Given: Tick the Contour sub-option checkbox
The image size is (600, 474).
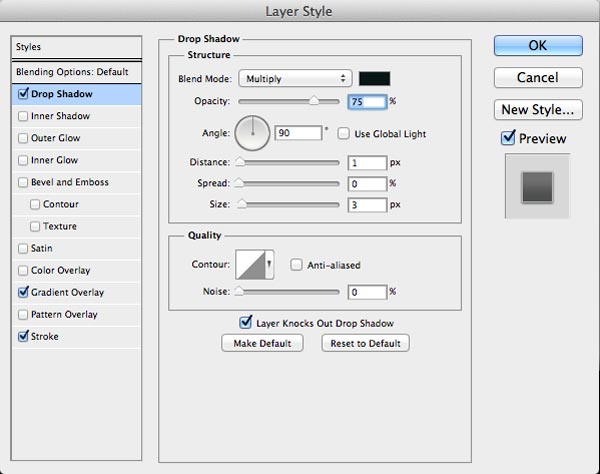Looking at the screenshot, I should pyautogui.click(x=35, y=204).
